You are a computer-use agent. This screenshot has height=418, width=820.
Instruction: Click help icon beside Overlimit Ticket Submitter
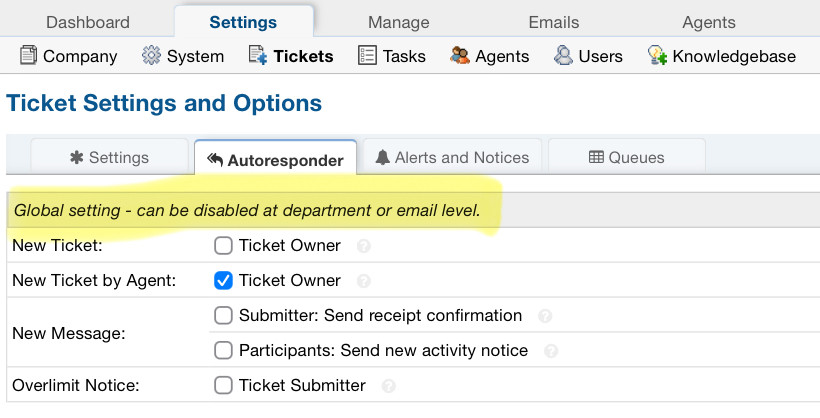tap(388, 386)
